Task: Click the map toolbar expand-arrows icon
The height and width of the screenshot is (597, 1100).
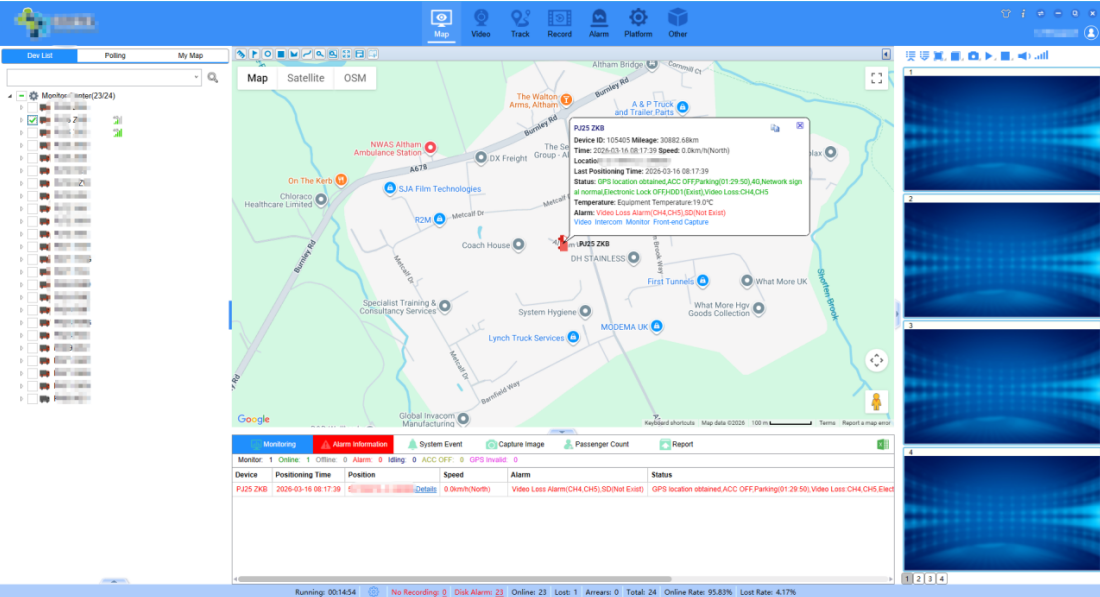Action: [347, 54]
